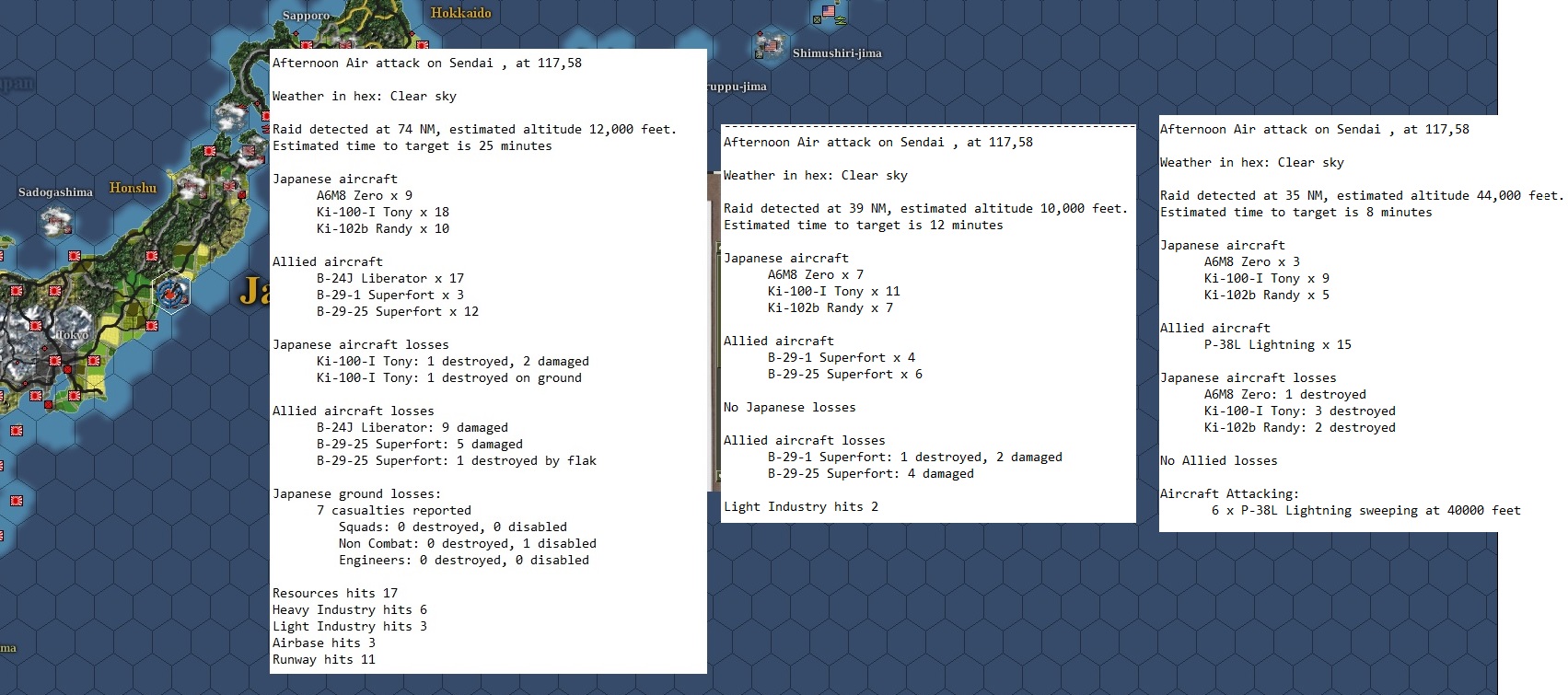
Task: Click the 'B-29-25 Superfort x 12' line
Action: (x=398, y=312)
